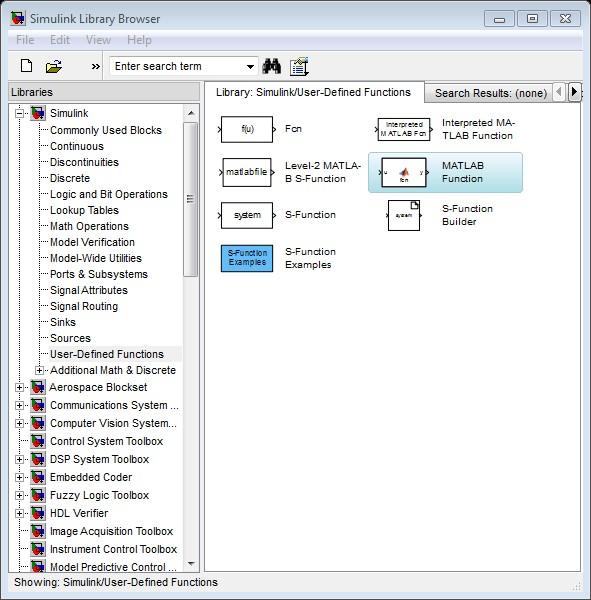Switch to Search Results tab
This screenshot has width=591, height=600.
point(491,93)
